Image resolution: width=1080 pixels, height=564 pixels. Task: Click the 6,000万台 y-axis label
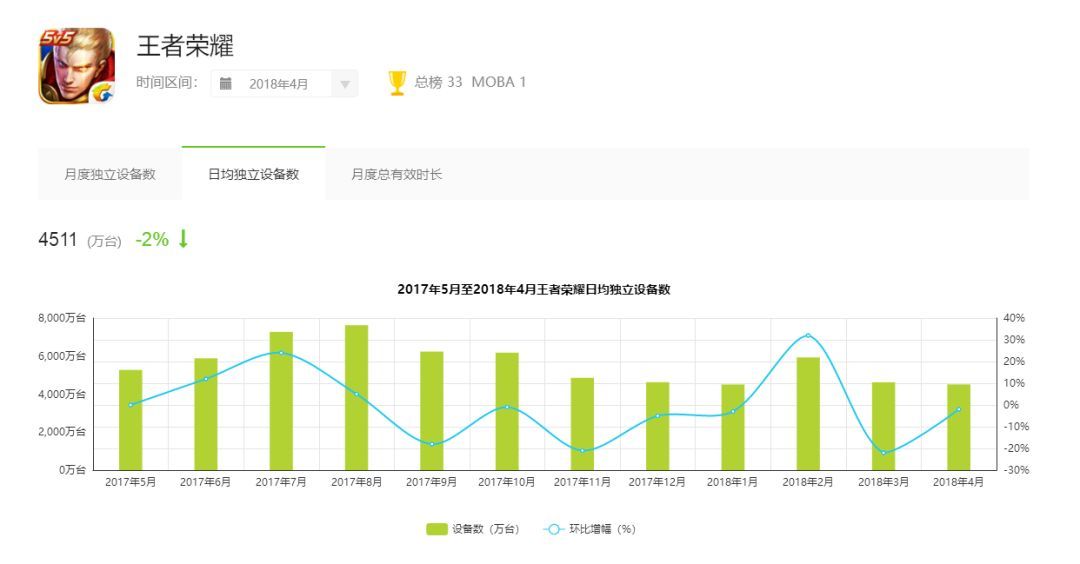pos(62,356)
